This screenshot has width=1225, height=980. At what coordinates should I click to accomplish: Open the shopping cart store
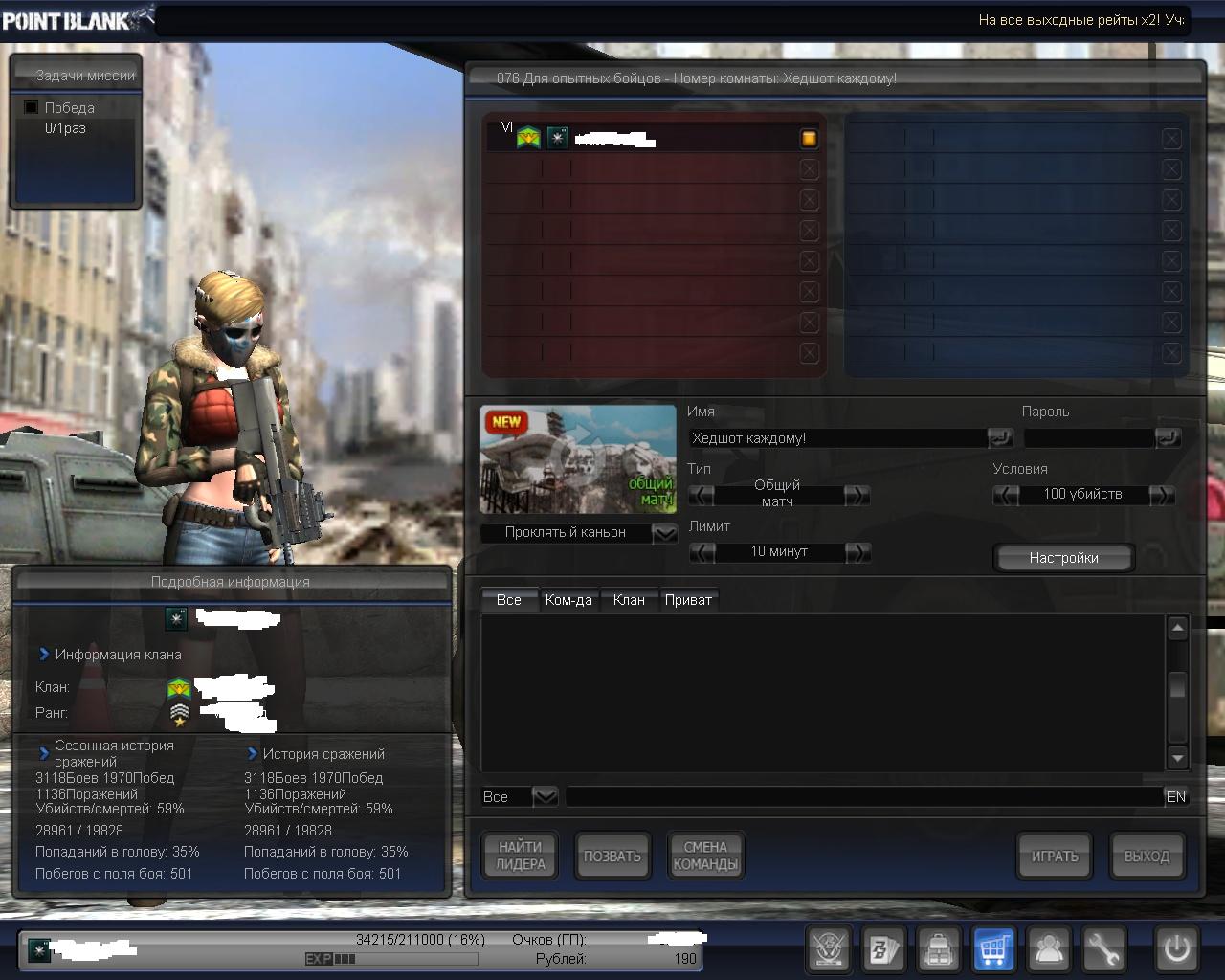click(993, 949)
